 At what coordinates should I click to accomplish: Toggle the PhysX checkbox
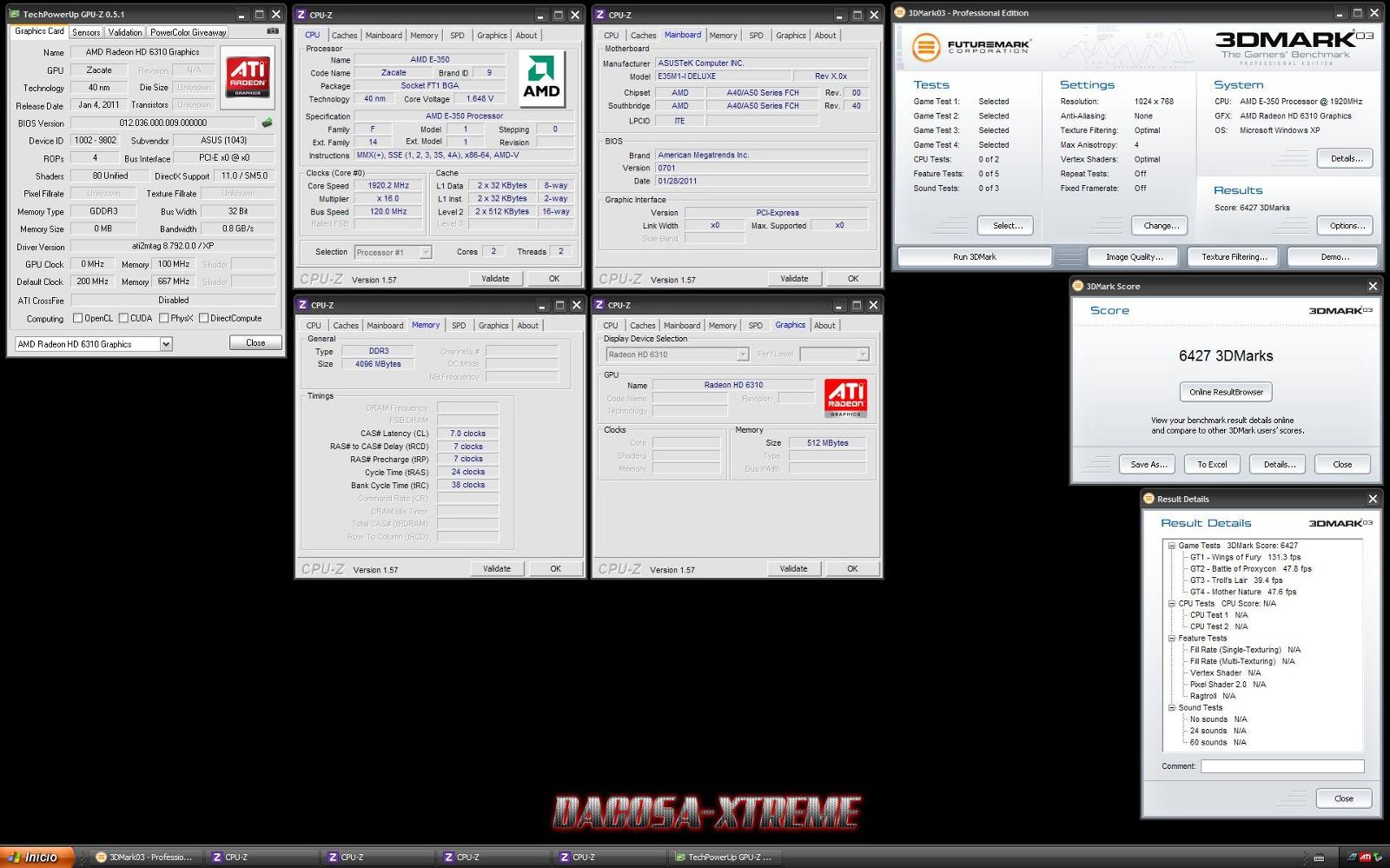(x=164, y=318)
